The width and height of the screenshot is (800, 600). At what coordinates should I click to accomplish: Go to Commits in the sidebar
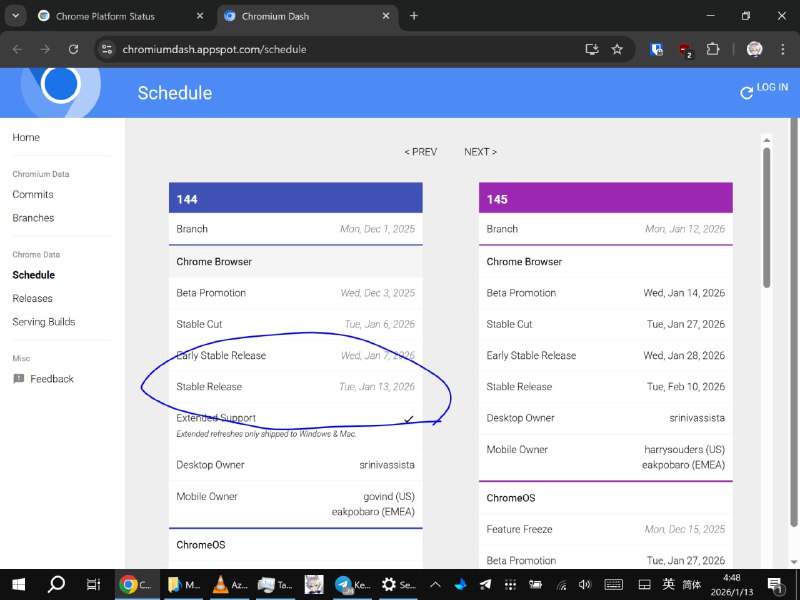coord(33,194)
